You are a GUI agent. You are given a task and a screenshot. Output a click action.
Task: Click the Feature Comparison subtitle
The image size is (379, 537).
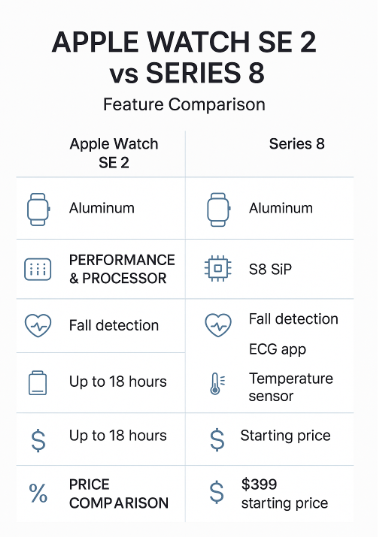184,104
